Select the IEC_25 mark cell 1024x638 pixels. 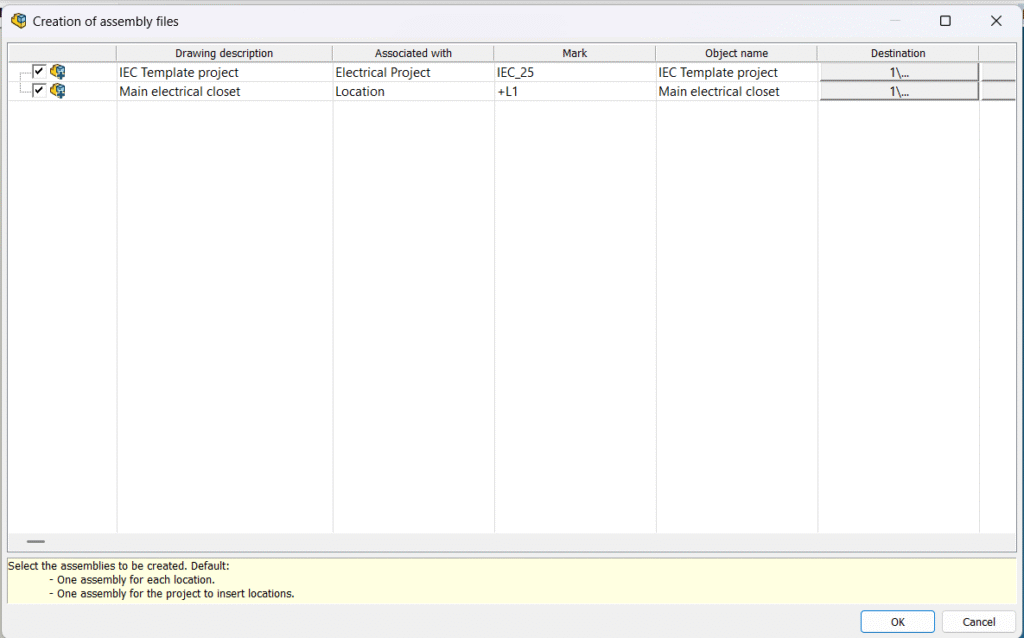click(574, 72)
